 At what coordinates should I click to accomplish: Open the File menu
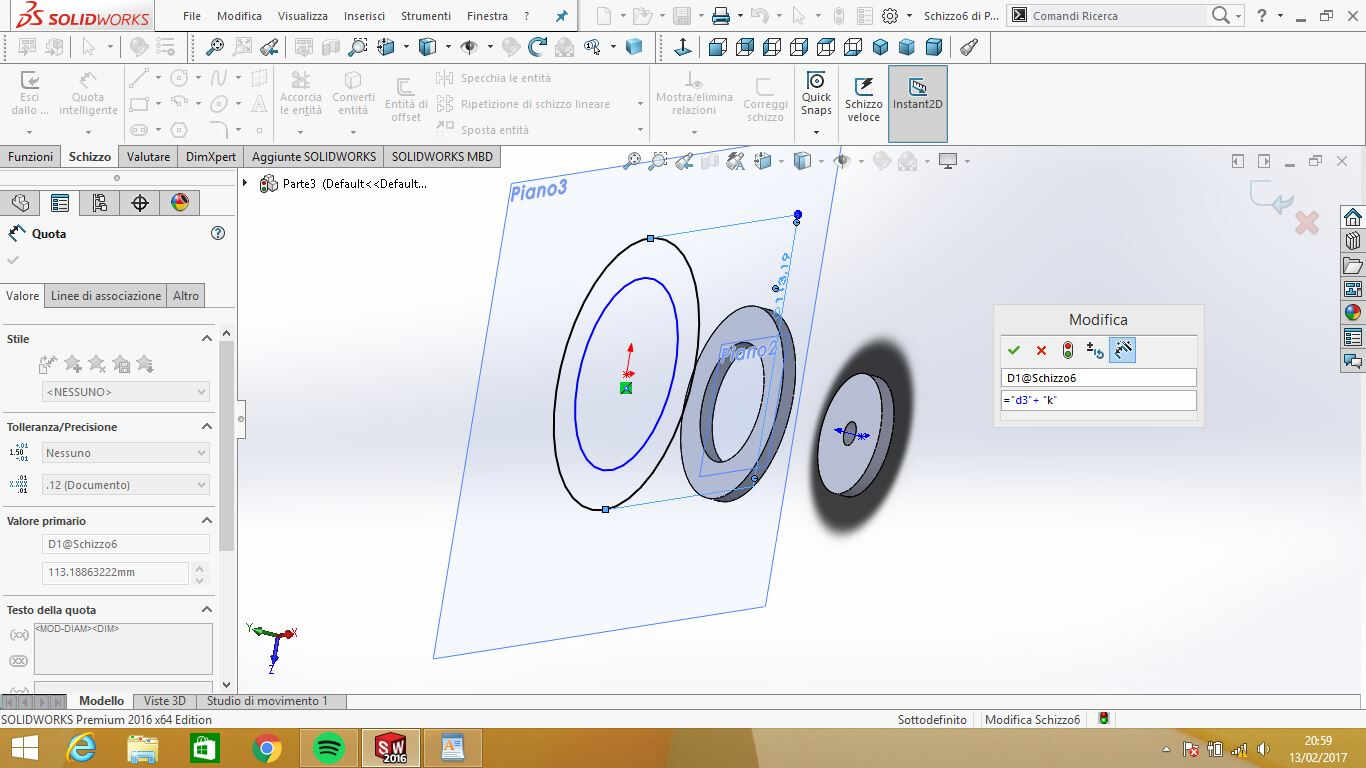[x=192, y=16]
